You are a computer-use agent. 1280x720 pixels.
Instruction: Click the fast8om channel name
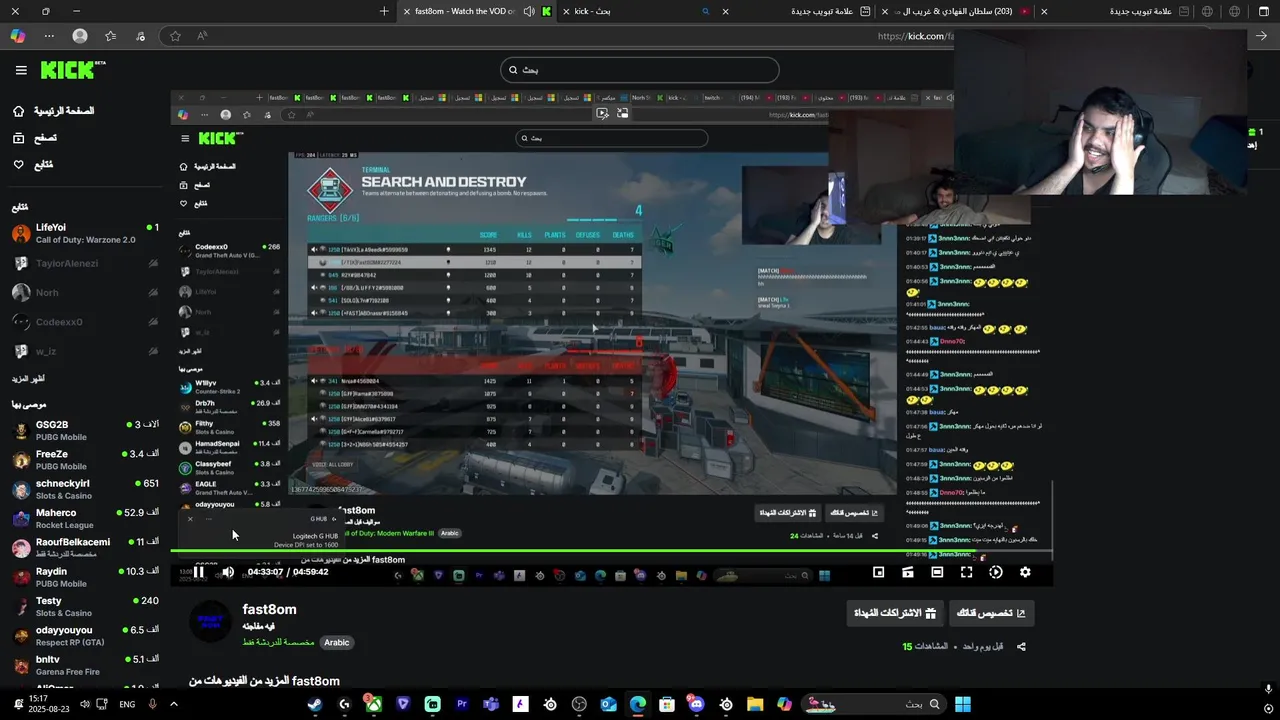point(269,609)
